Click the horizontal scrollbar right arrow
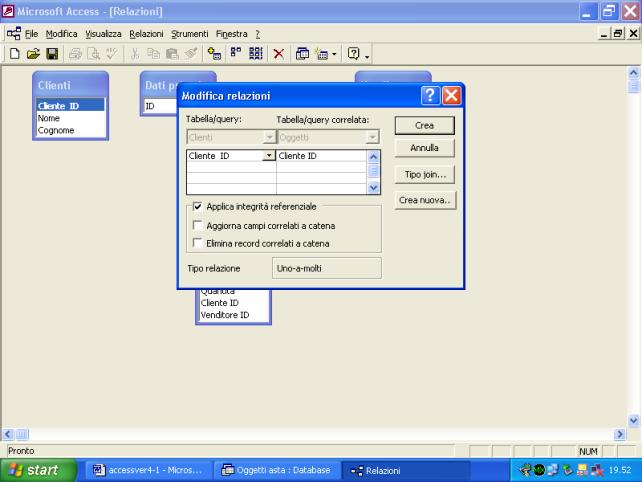642x482 pixels. (620, 434)
